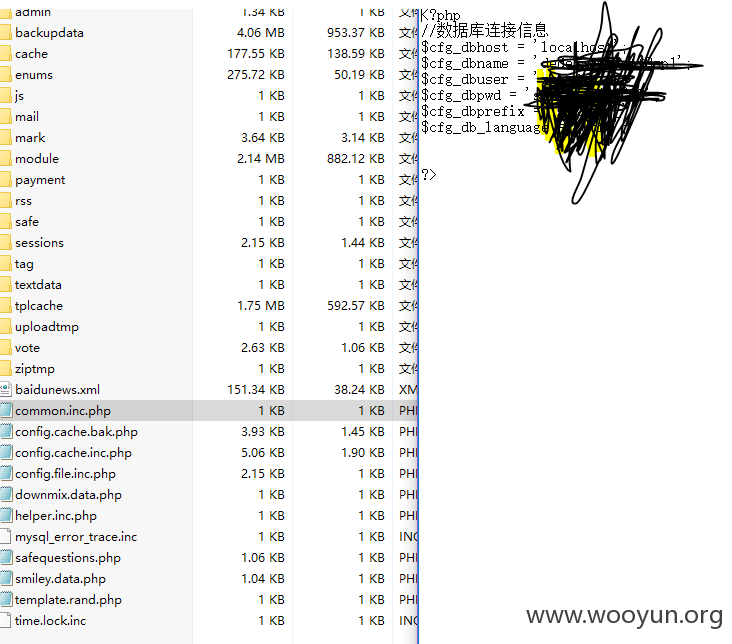The image size is (732, 644).
Task: Select the baidunews.xml file name
Action: pos(57,389)
